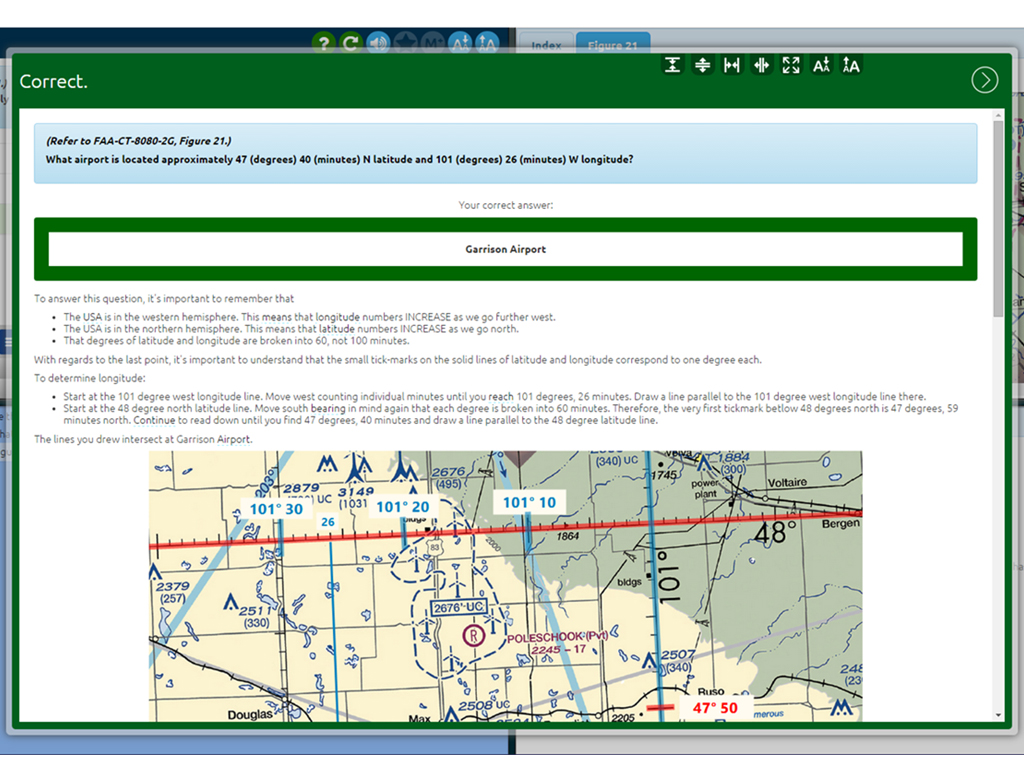The width and height of the screenshot is (1024, 784).
Task: Click the blue question text panel
Action: pyautogui.click(x=505, y=153)
